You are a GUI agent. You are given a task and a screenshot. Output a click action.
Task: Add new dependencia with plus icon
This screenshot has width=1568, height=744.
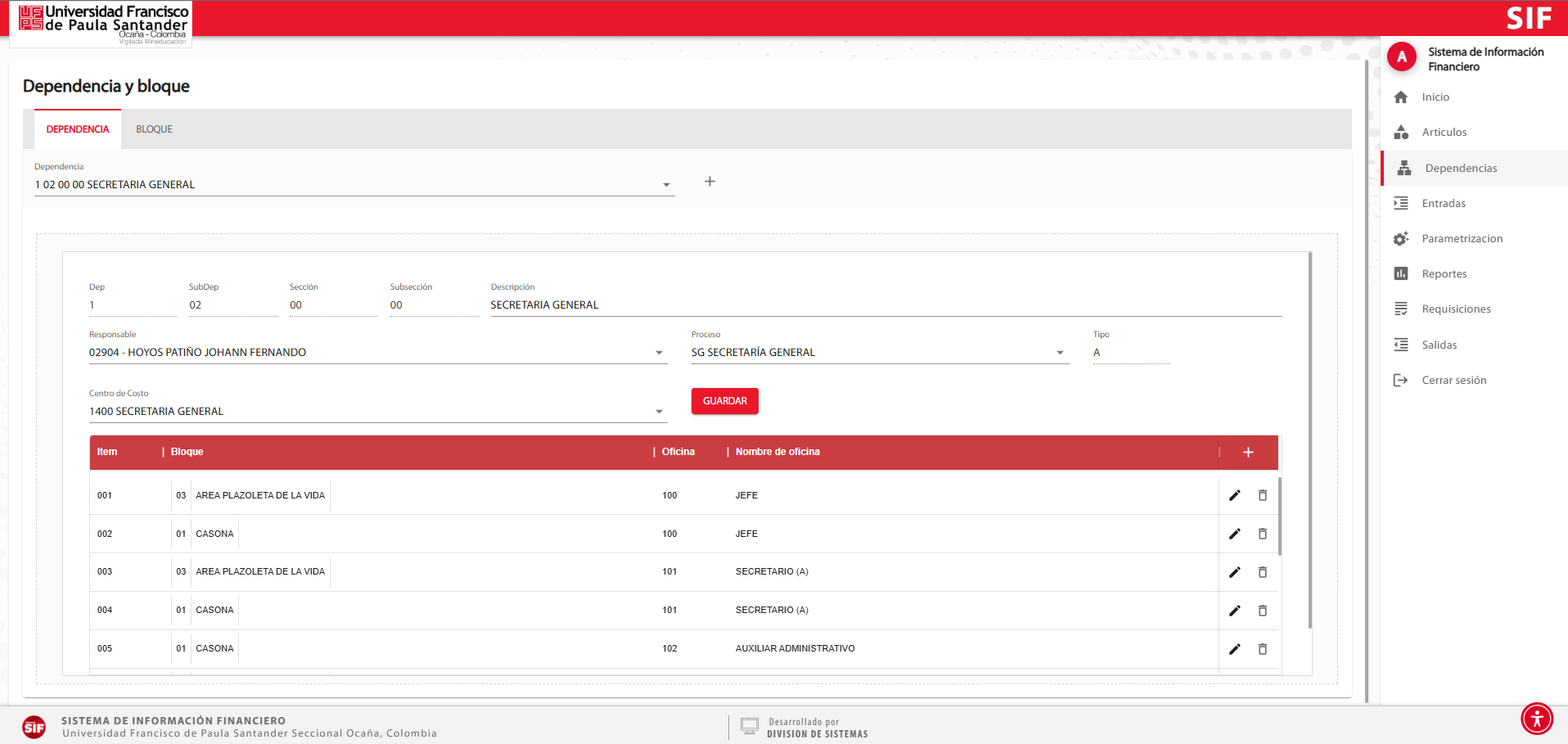point(710,182)
